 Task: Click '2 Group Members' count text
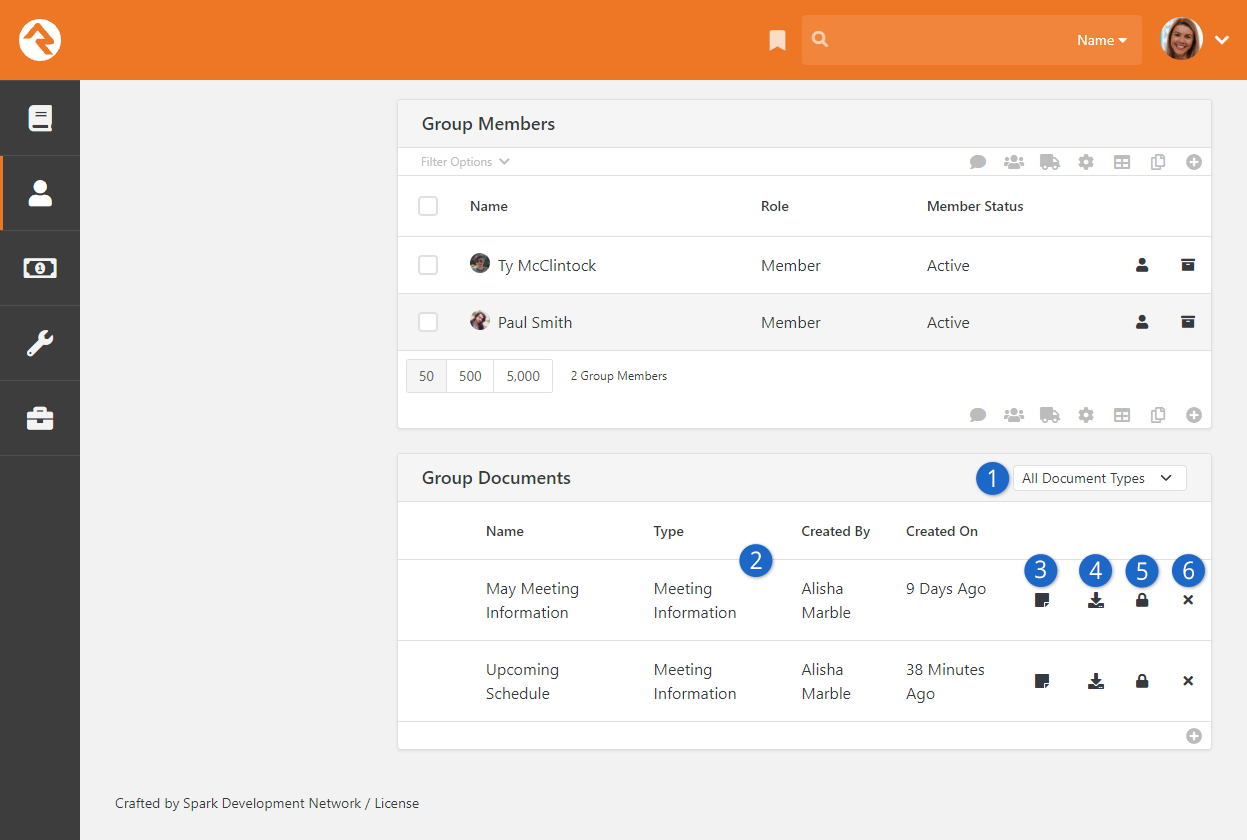(x=619, y=376)
